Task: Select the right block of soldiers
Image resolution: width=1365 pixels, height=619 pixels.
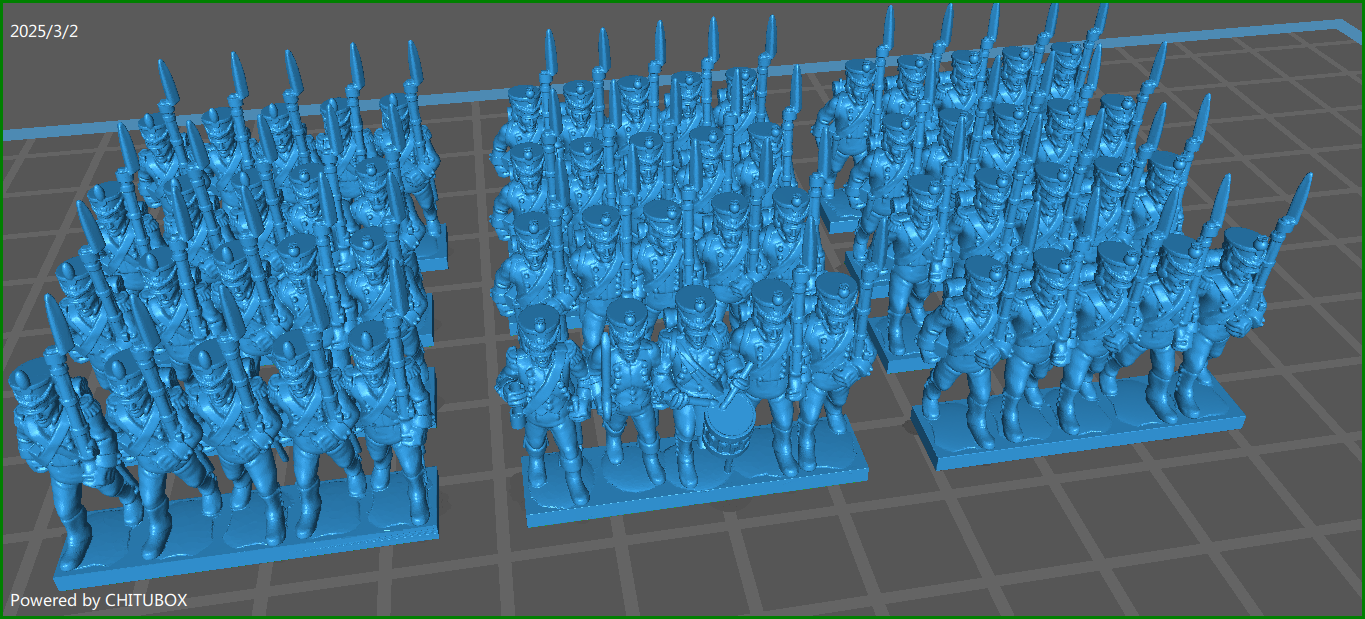Action: [x=1050, y=250]
